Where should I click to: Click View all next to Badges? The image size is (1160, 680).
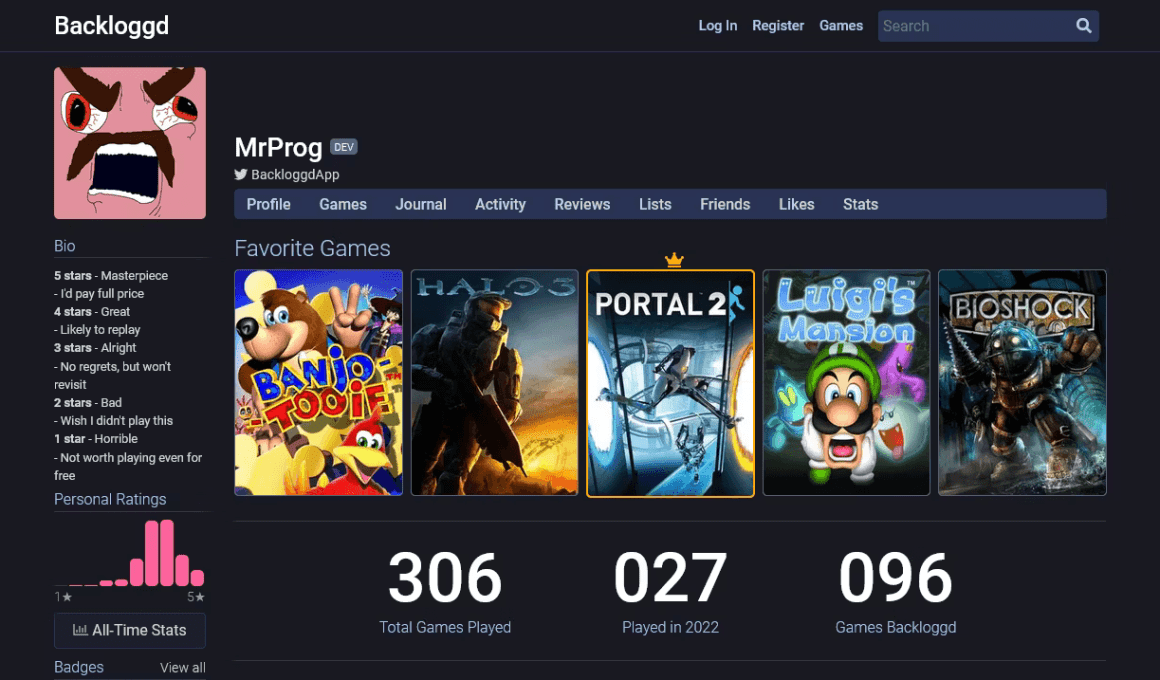pos(183,667)
